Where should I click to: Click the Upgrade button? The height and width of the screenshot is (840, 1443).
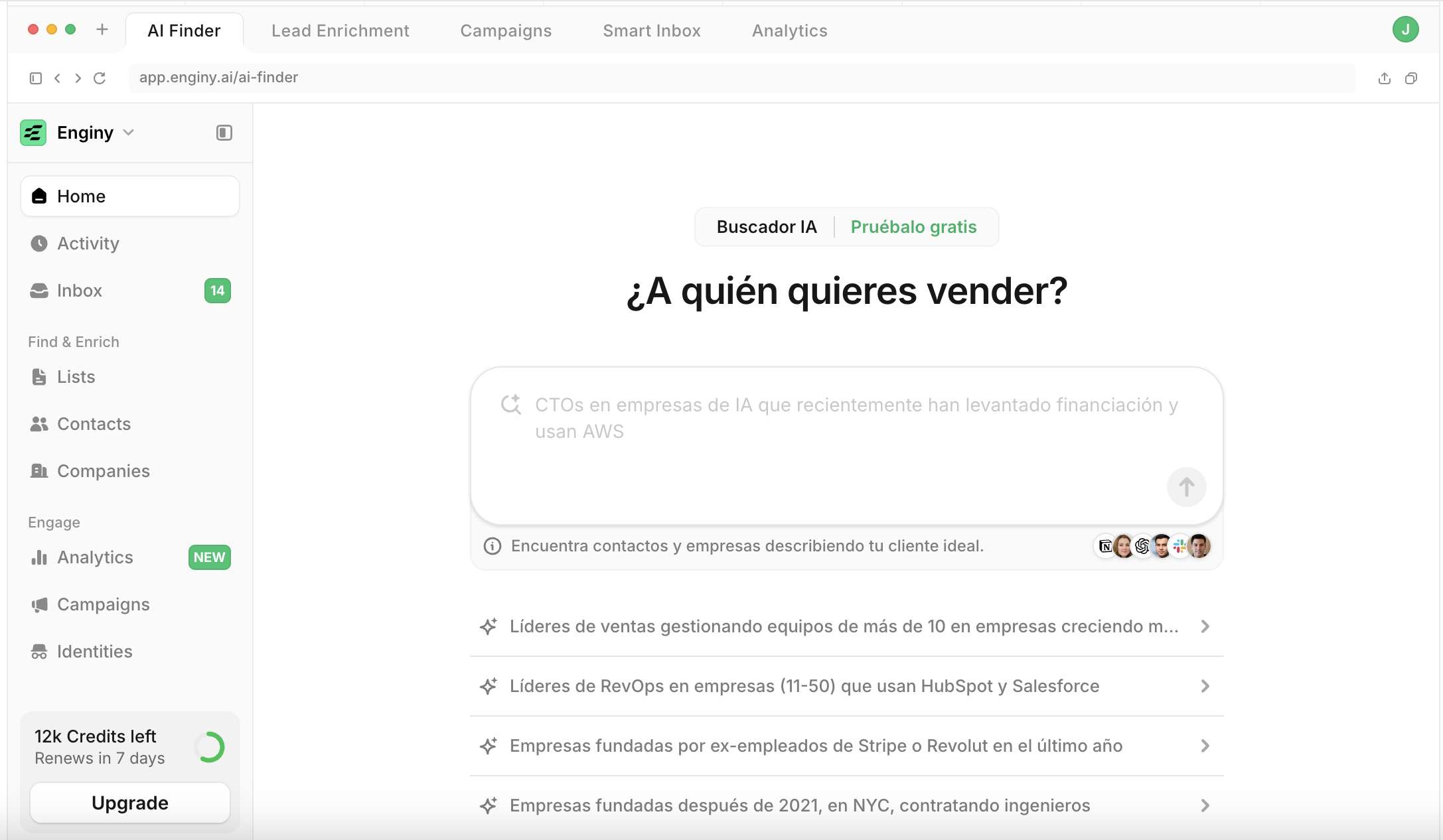coord(130,803)
